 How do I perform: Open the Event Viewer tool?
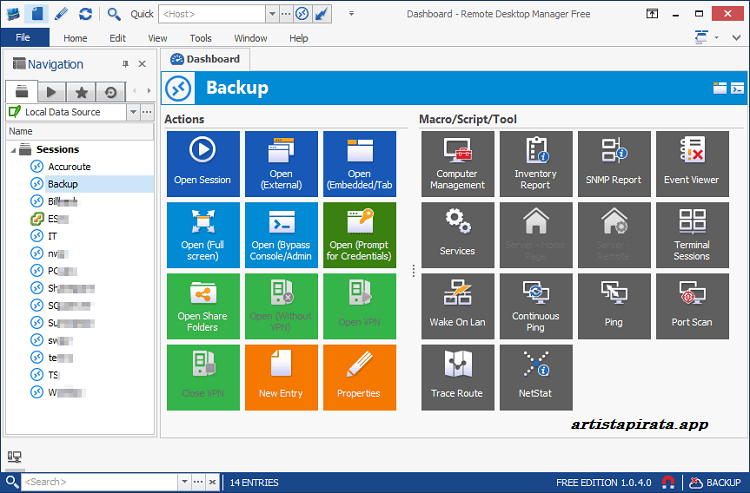click(x=692, y=164)
